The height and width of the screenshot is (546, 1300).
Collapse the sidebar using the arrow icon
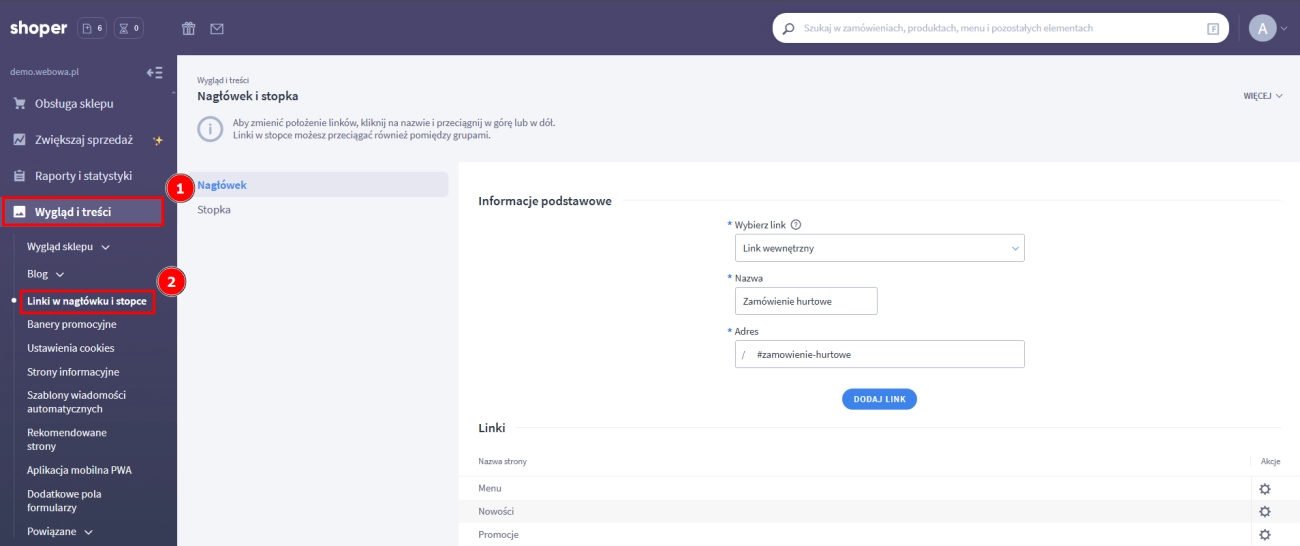click(154, 73)
